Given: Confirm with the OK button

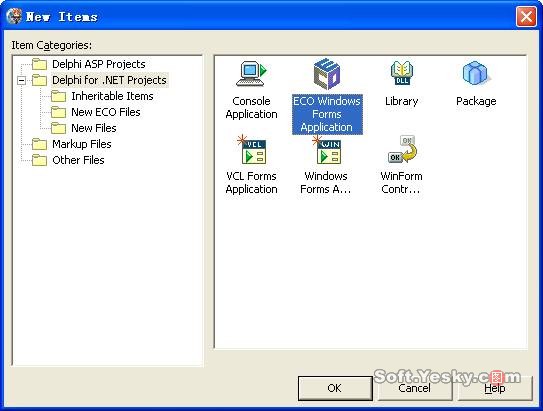Looking at the screenshot, I should pos(335,388).
